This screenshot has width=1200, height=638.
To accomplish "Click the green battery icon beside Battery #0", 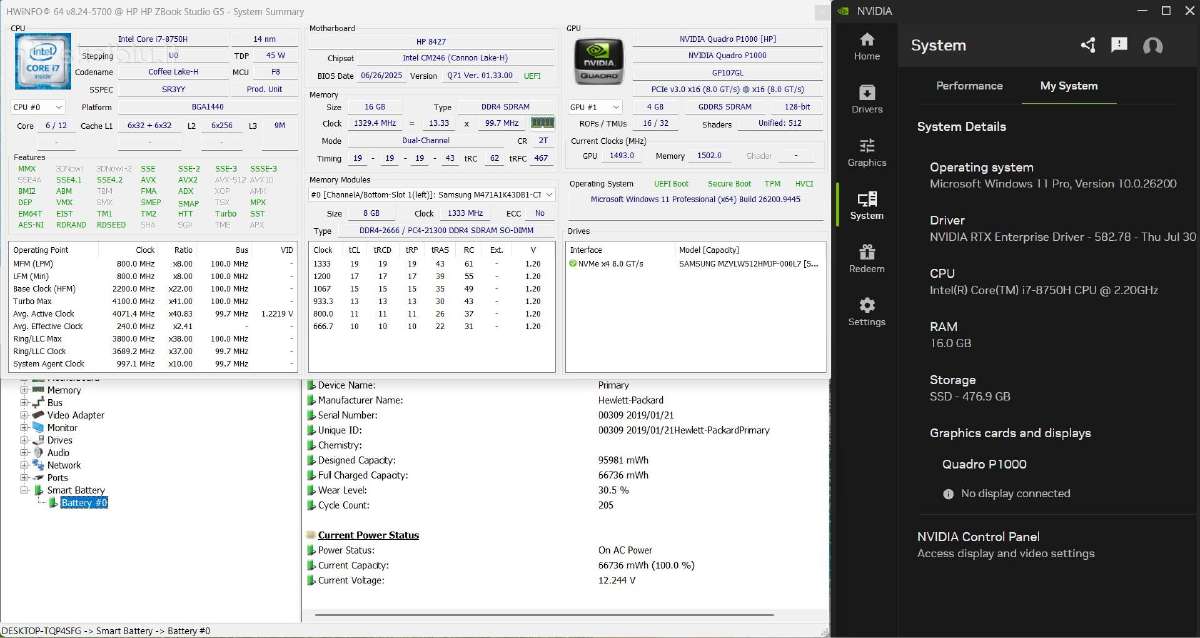I will point(54,503).
